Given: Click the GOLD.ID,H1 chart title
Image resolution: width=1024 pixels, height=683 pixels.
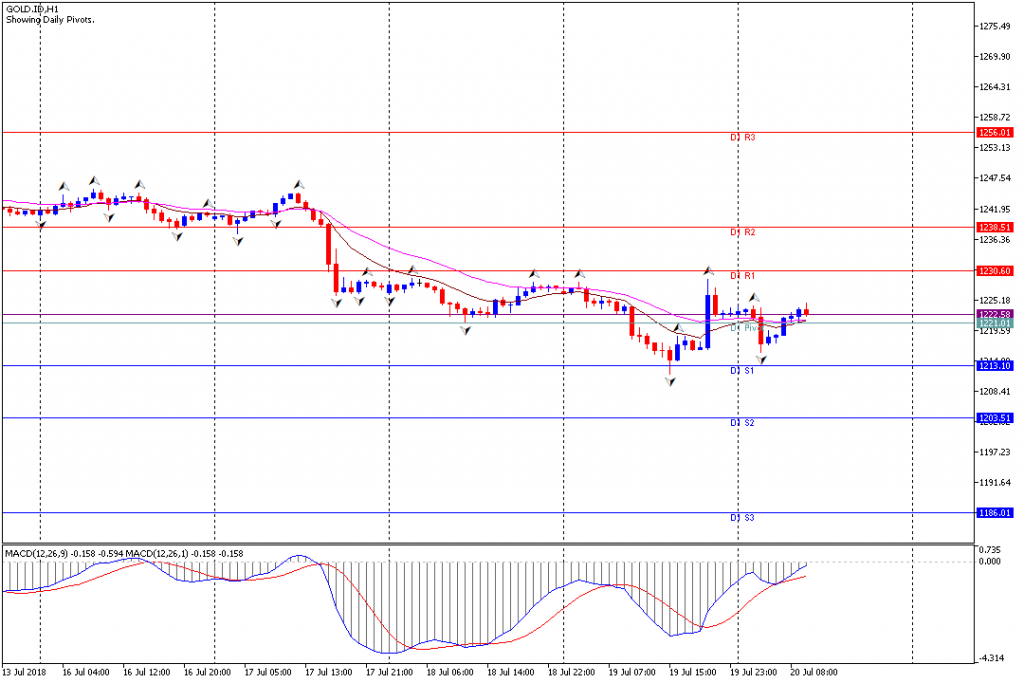Looking at the screenshot, I should pyautogui.click(x=32, y=10).
